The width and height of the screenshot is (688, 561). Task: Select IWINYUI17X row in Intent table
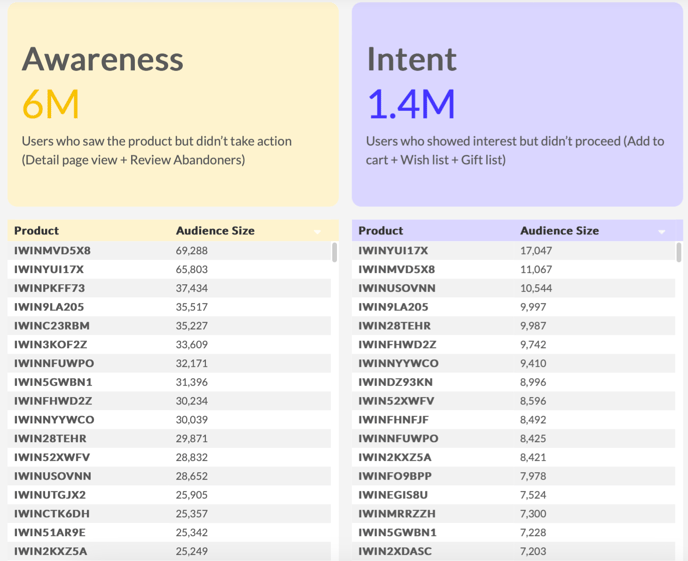513,250
